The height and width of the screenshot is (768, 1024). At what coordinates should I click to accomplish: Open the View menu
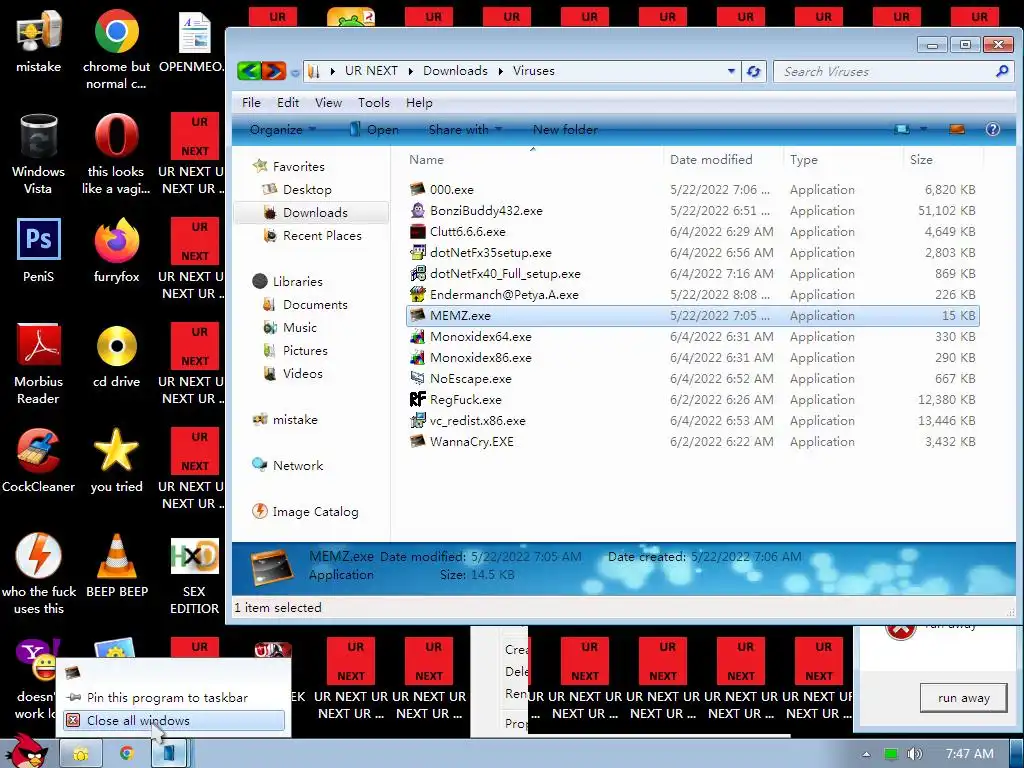click(x=328, y=103)
